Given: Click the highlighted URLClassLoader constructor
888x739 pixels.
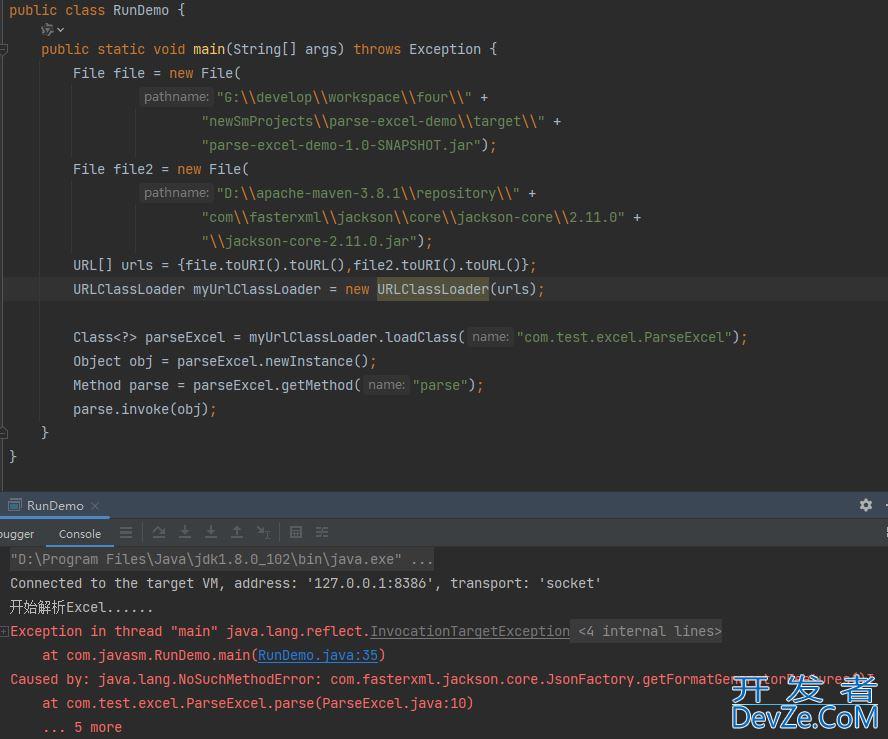Looking at the screenshot, I should 433,289.
